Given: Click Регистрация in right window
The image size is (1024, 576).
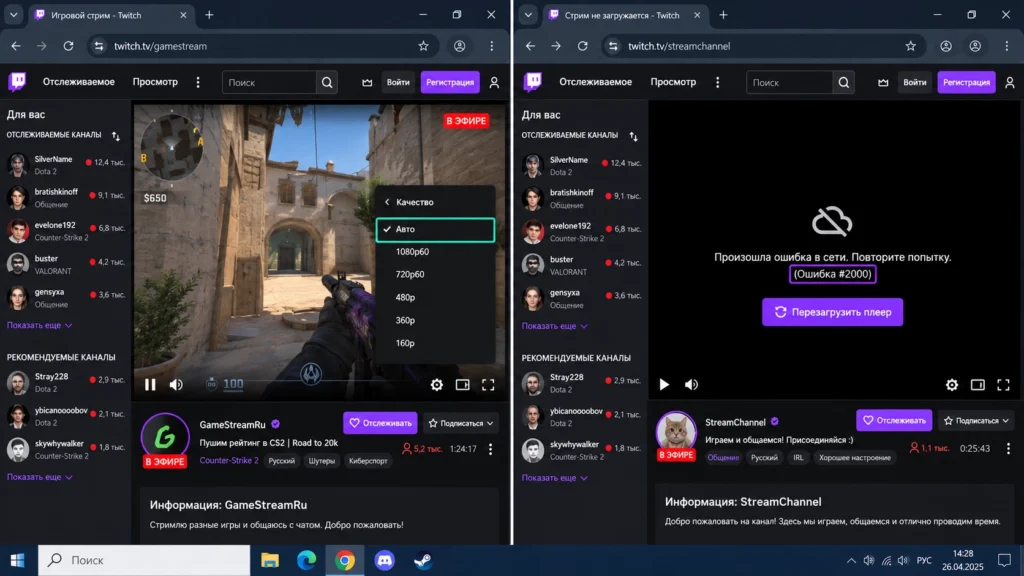Looking at the screenshot, I should (x=966, y=82).
